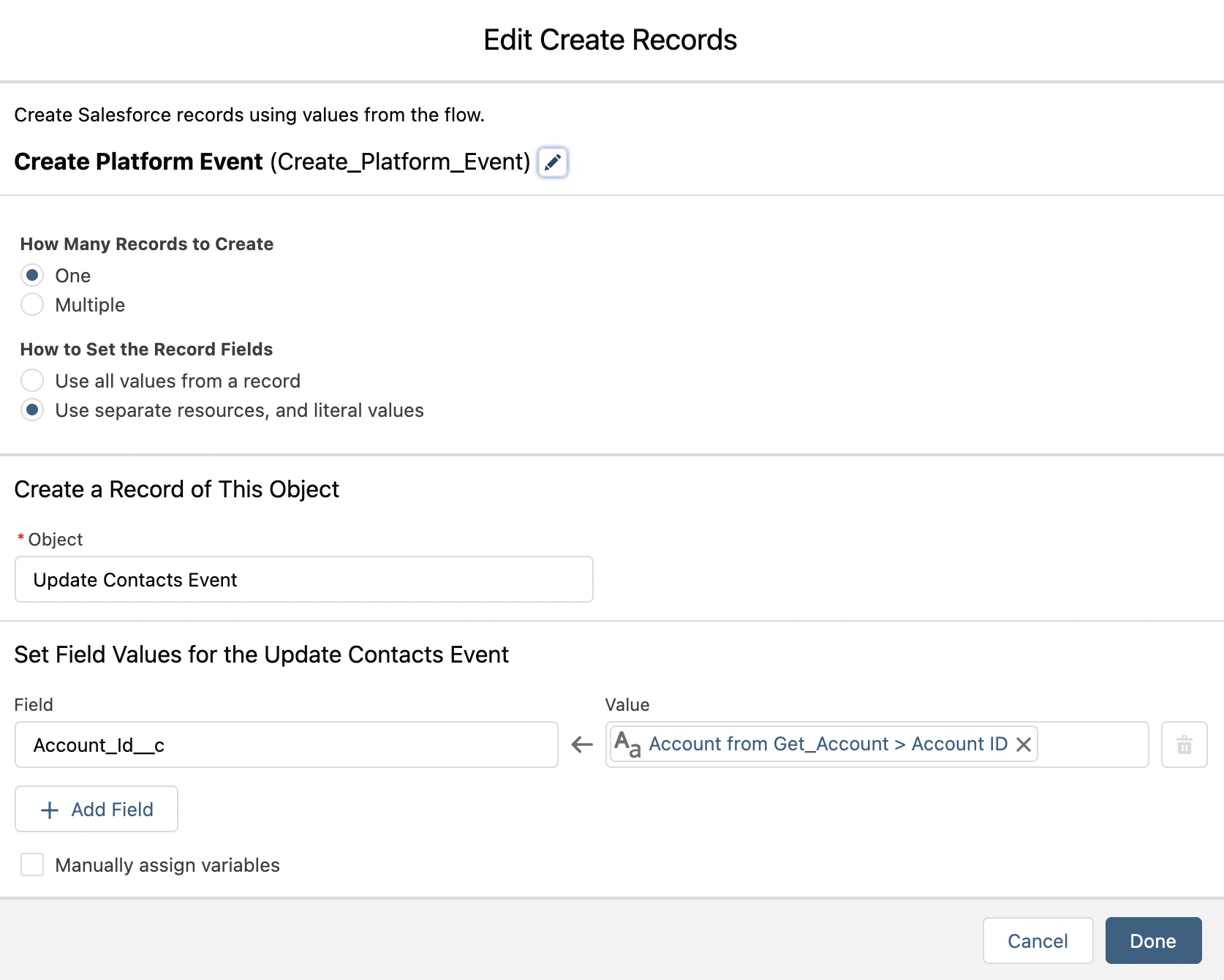The image size is (1224, 980).
Task: Click Done to save the element
Action: (1153, 941)
